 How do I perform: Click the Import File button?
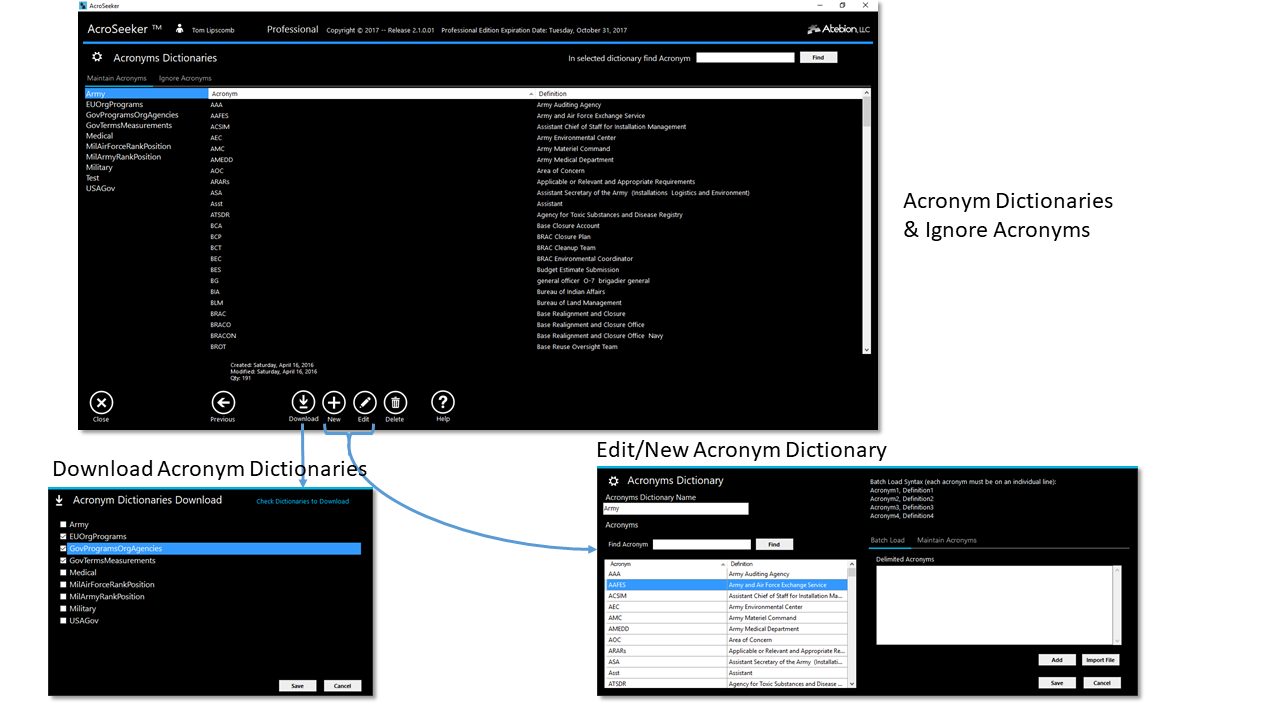point(1101,660)
